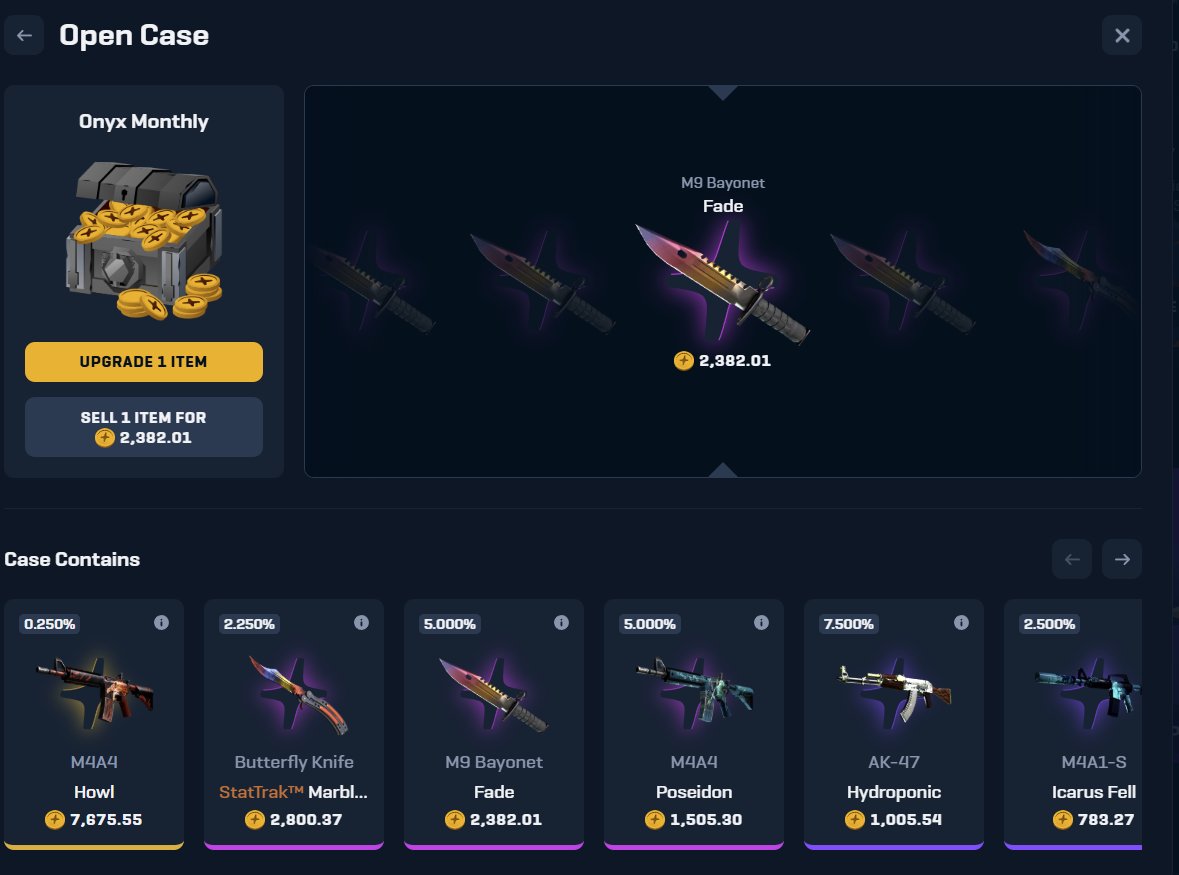Select the M4A1-S Icarus Fell card
Image resolution: width=1179 pixels, height=875 pixels.
1073,725
